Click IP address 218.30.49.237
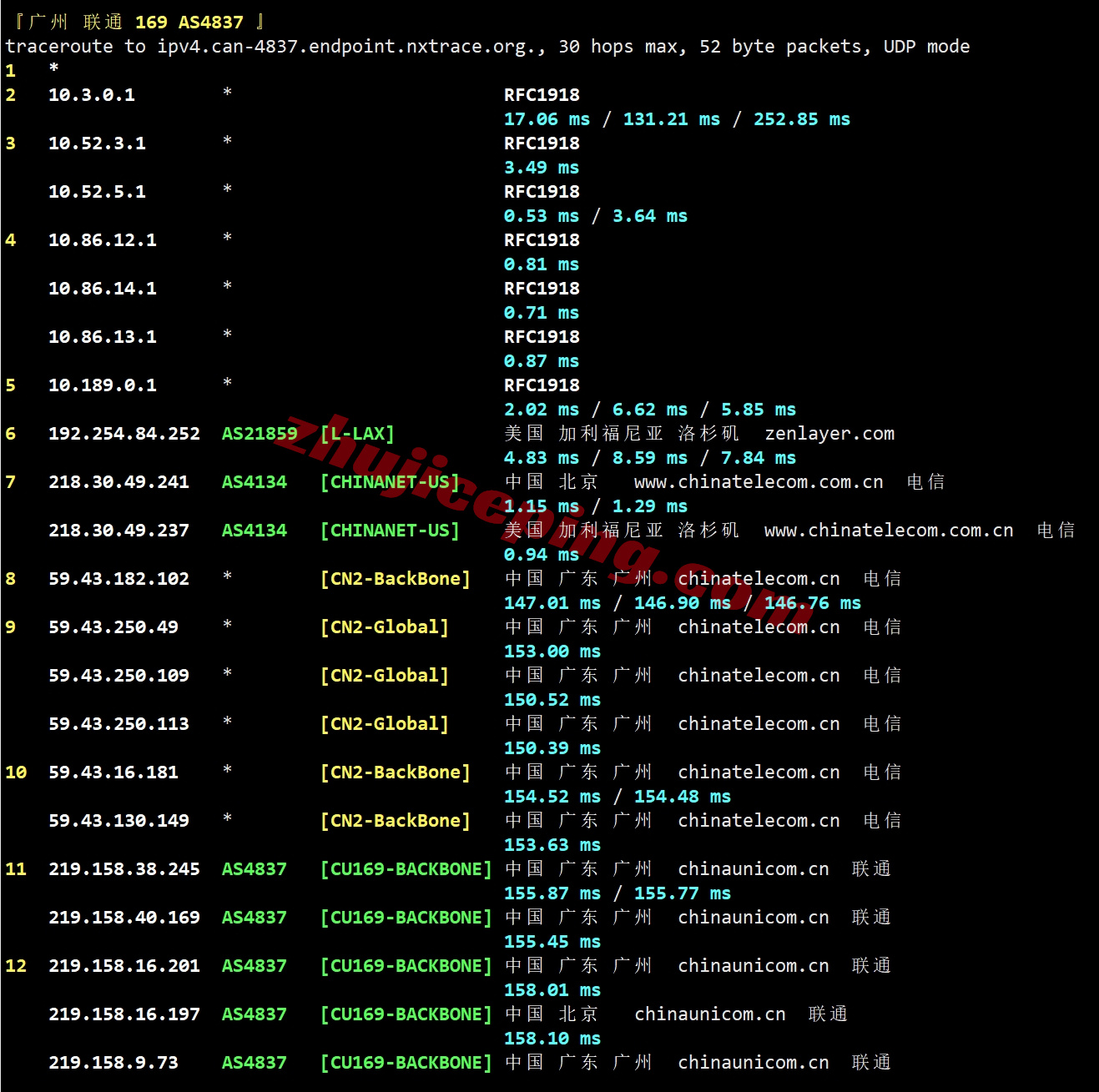Screen dimensions: 1099x1092 (118, 531)
